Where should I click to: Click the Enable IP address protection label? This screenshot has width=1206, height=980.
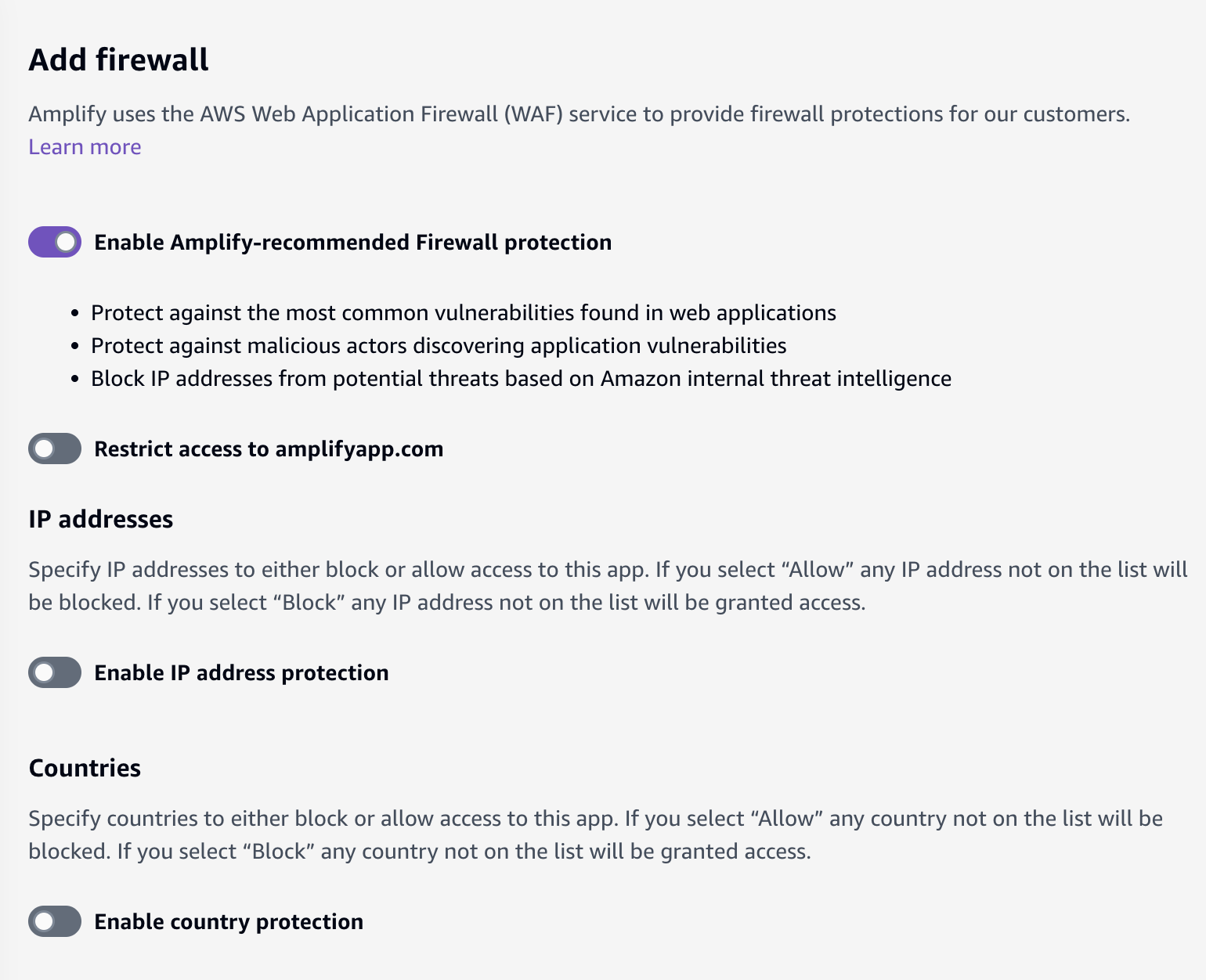[x=241, y=672]
